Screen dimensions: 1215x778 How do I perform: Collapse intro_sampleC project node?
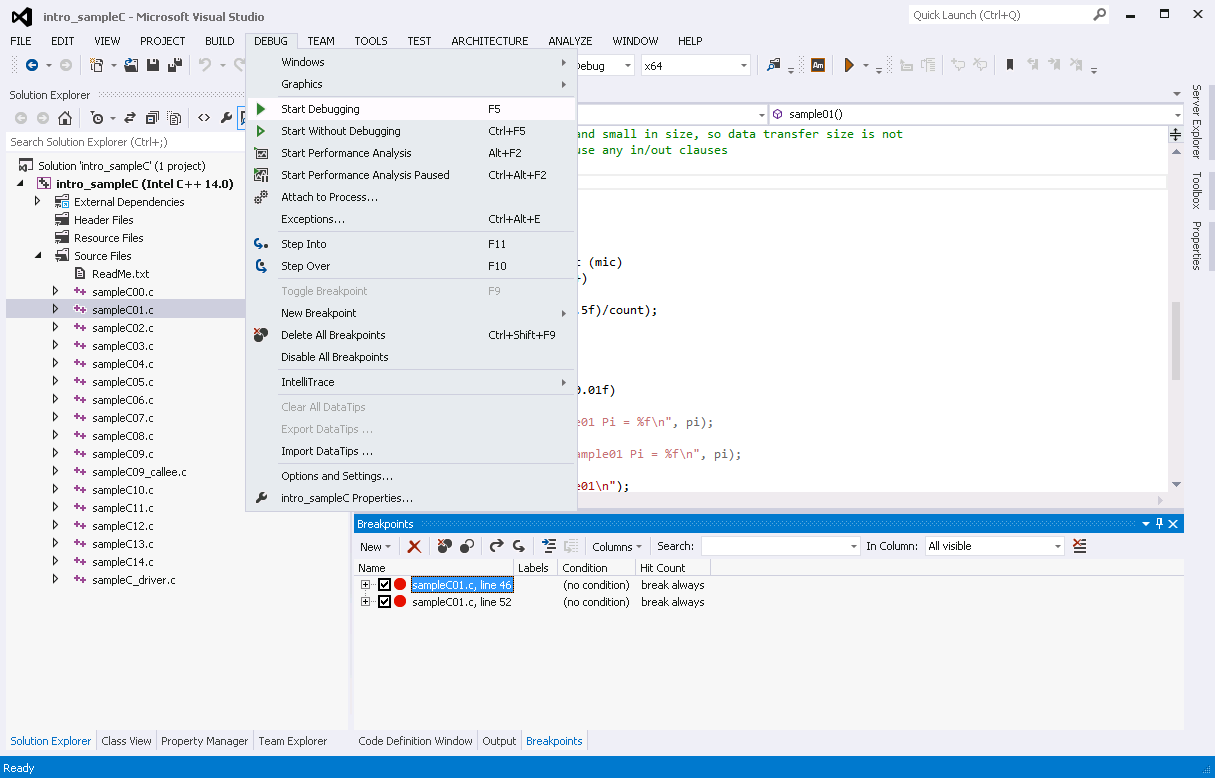pyautogui.click(x=21, y=184)
